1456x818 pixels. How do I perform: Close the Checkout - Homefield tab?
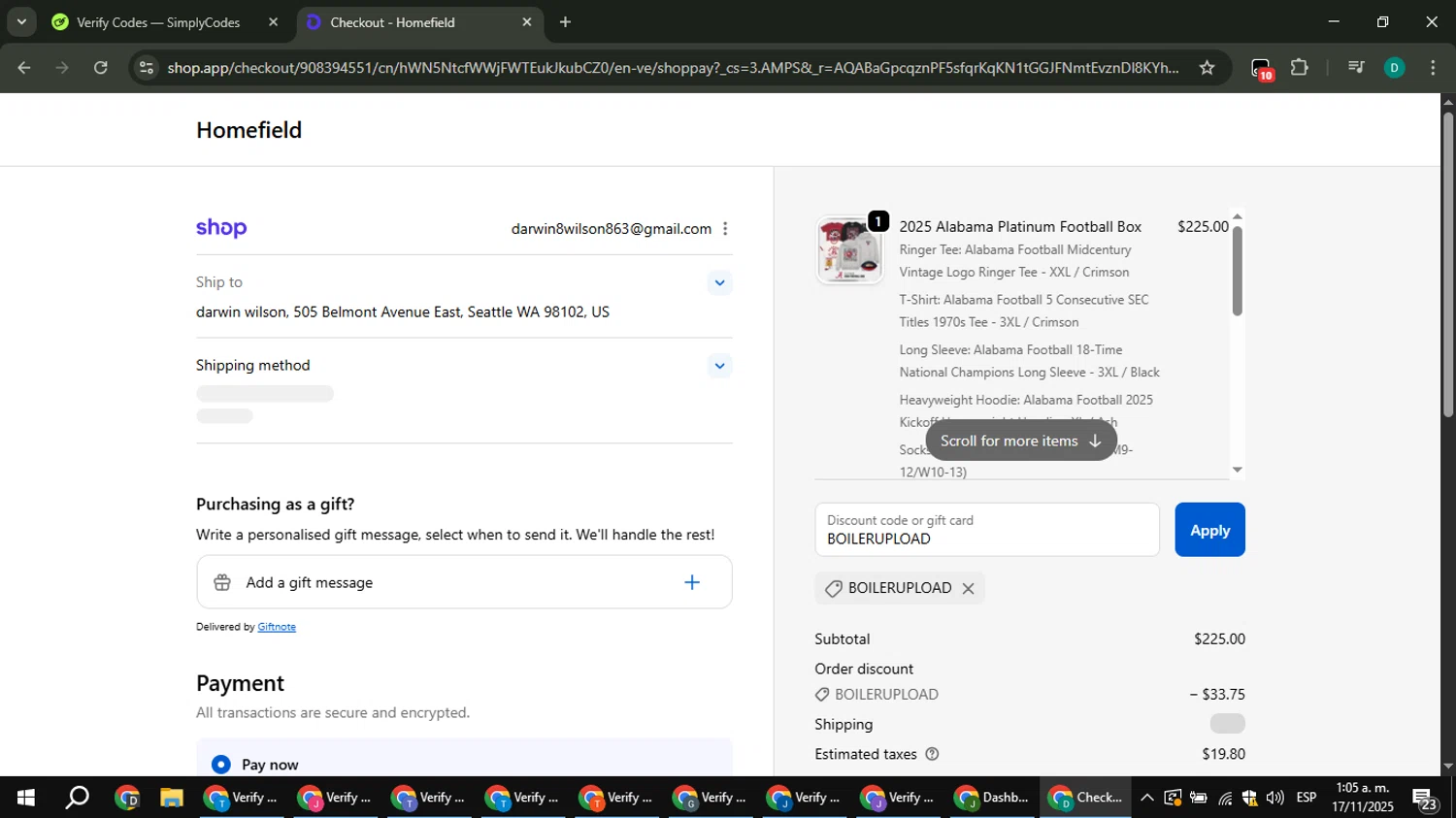pos(527,22)
